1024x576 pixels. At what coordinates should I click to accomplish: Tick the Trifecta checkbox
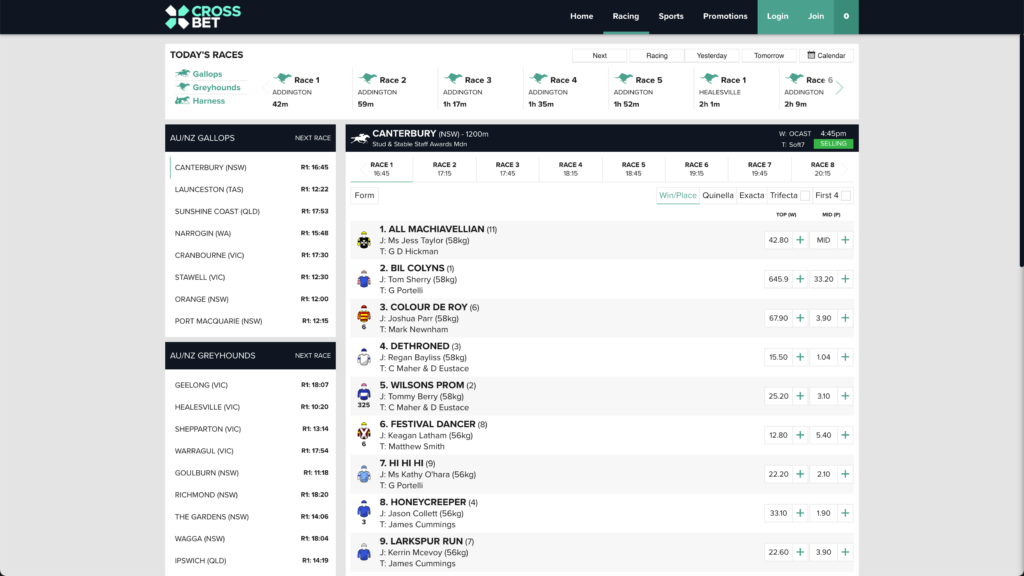tap(805, 196)
